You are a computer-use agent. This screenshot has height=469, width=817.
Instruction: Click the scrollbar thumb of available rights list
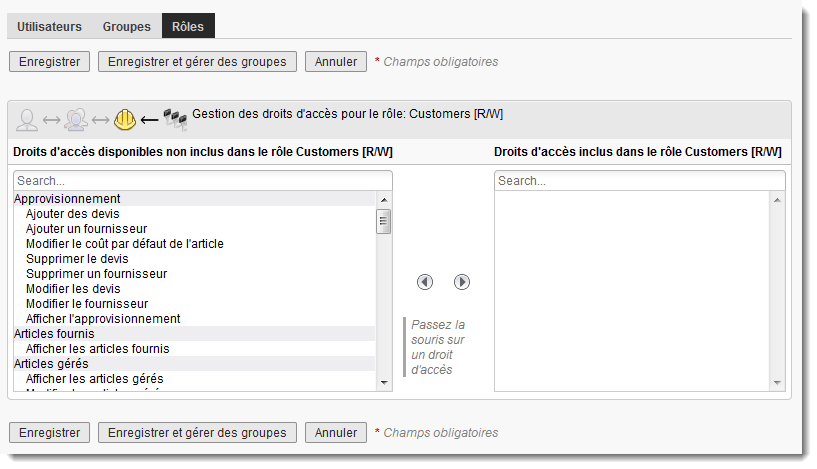[x=384, y=221]
